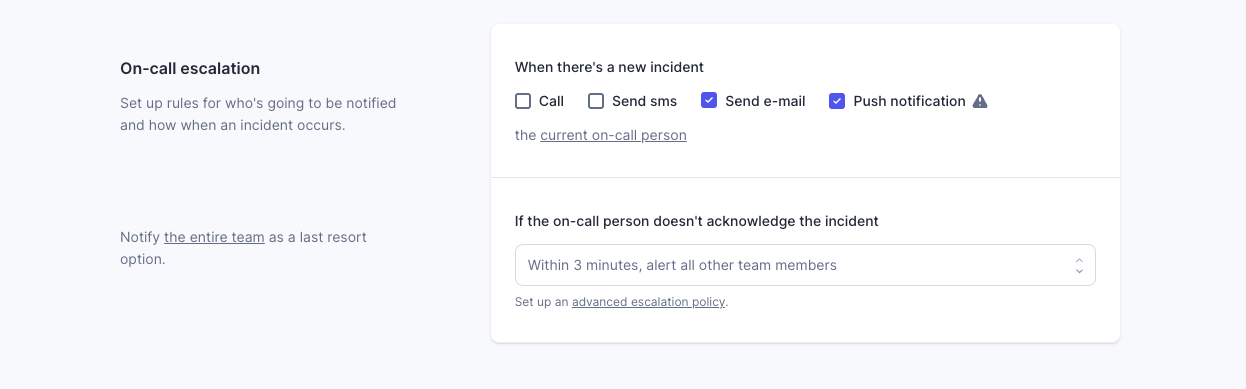Click the 'Send sms' label text
Viewport: 1246px width, 389px height.
pyautogui.click(x=644, y=101)
